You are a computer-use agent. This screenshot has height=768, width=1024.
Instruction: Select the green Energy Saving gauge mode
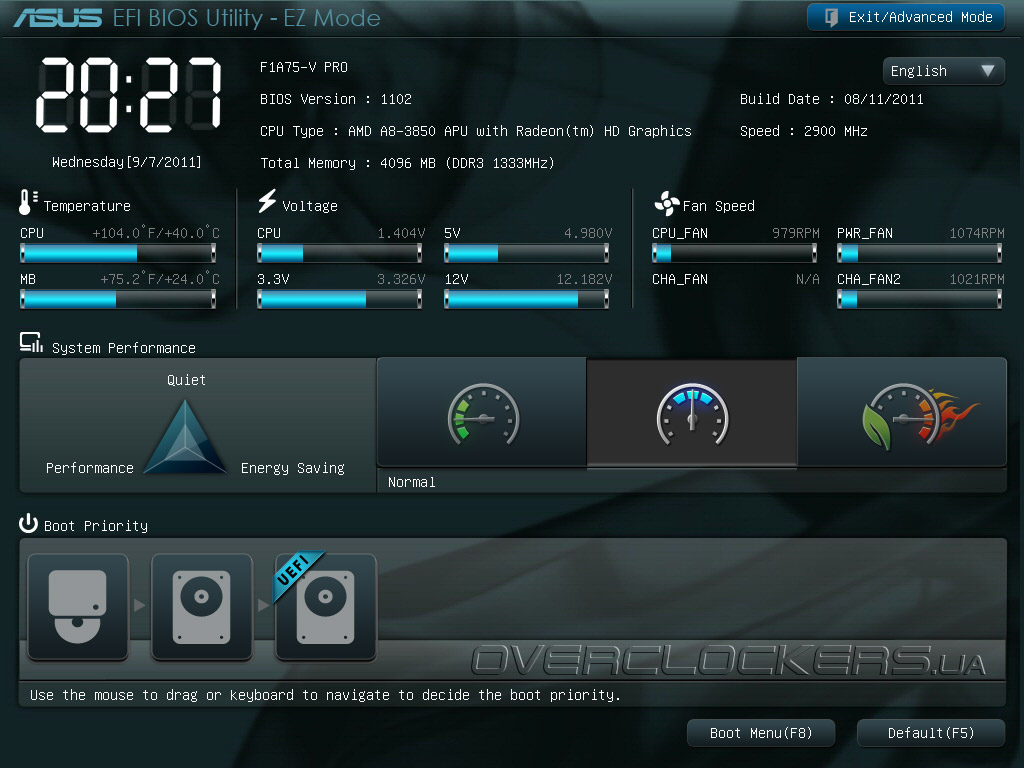482,413
